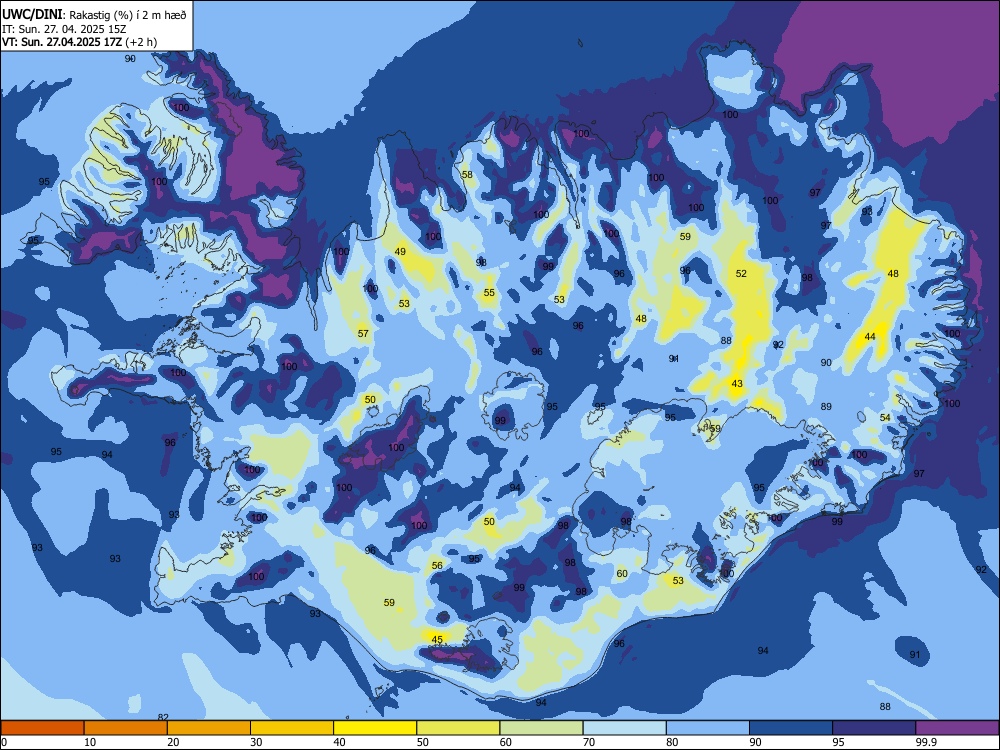The width and height of the screenshot is (1000, 750).
Task: Click the light orange 20–30 legend swatch
Action: click(x=209, y=727)
